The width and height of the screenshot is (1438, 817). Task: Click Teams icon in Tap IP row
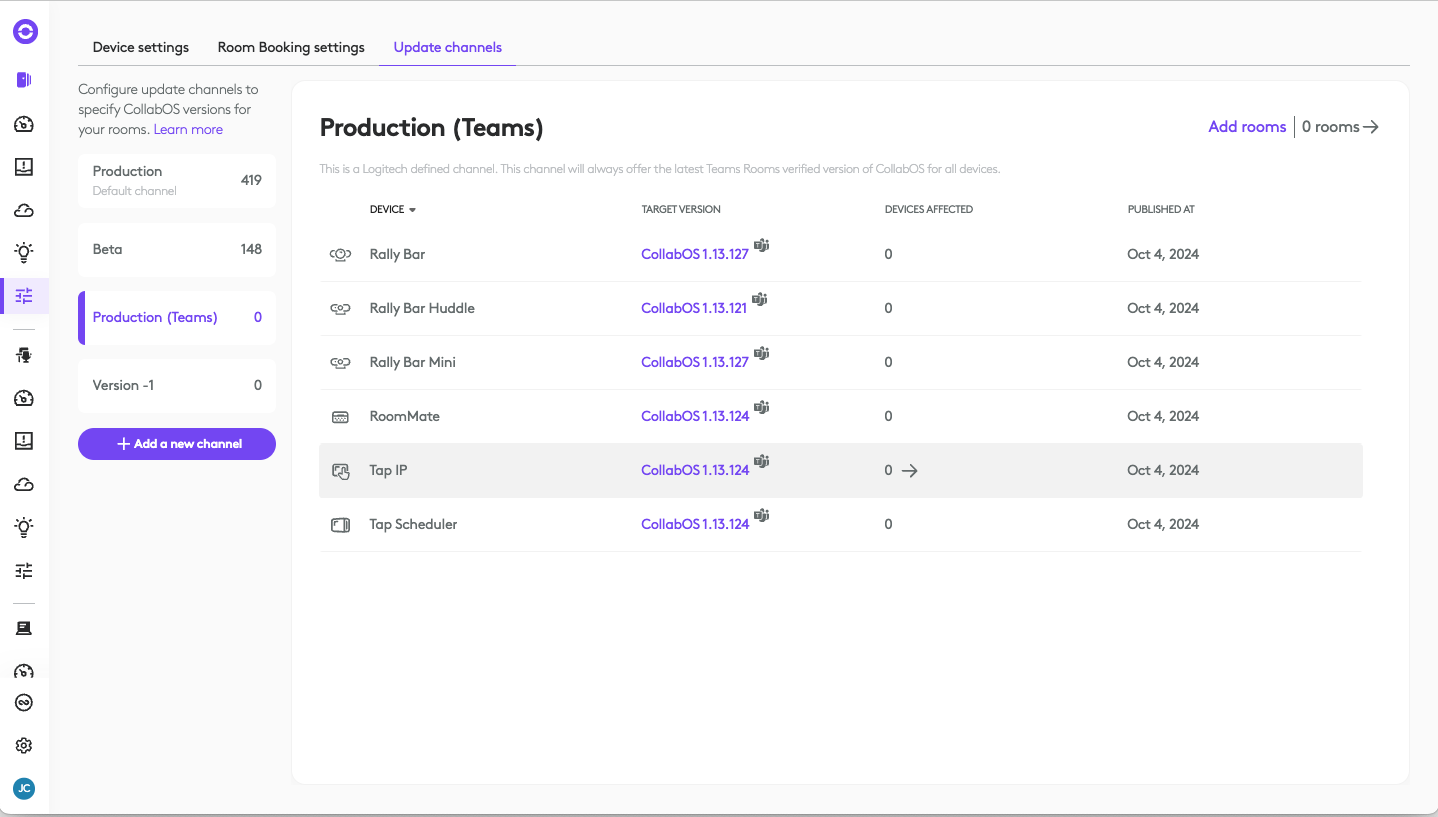[761, 461]
